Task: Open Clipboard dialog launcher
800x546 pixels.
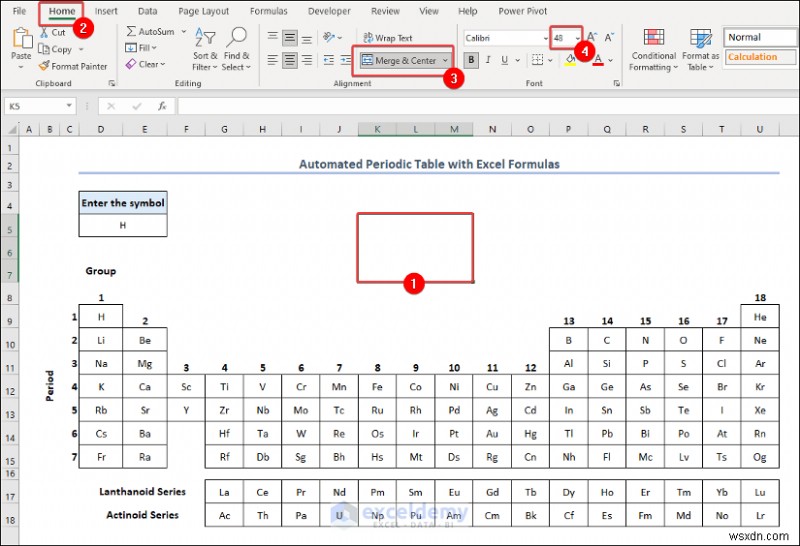Action: click(x=112, y=83)
